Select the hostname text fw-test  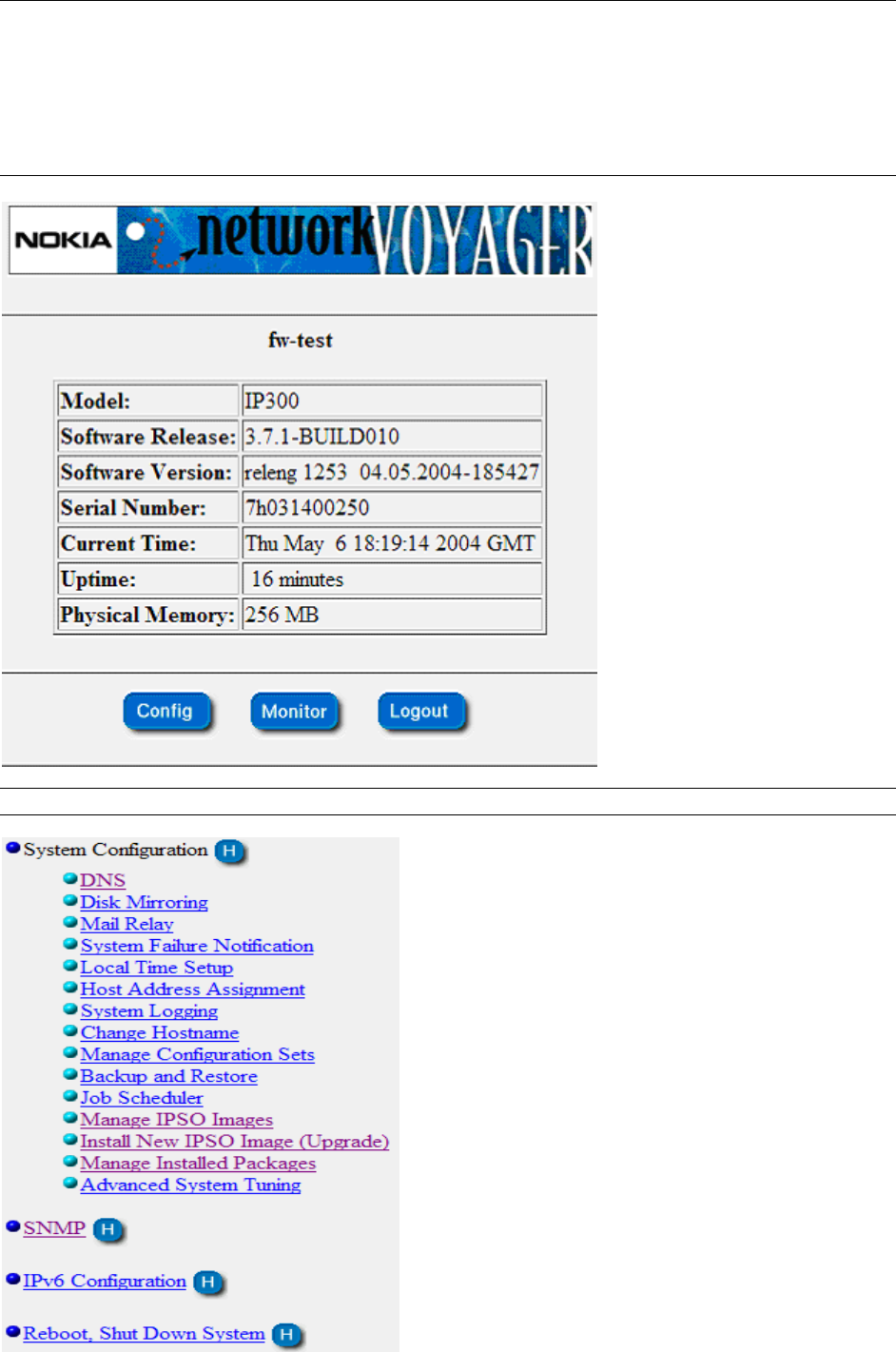(301, 341)
